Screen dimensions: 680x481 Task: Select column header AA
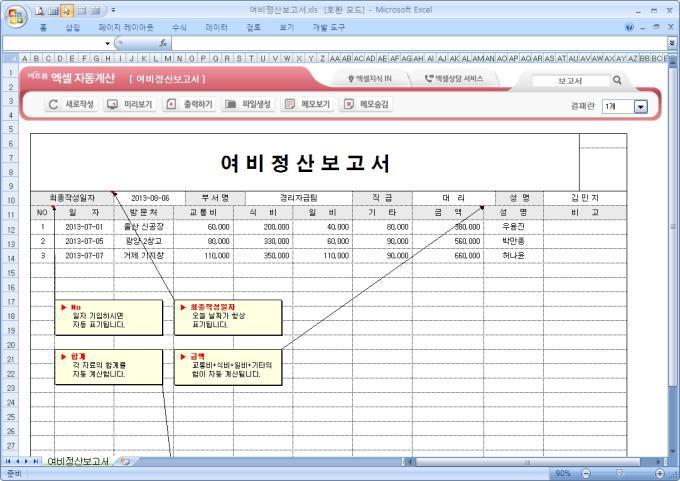[334, 58]
